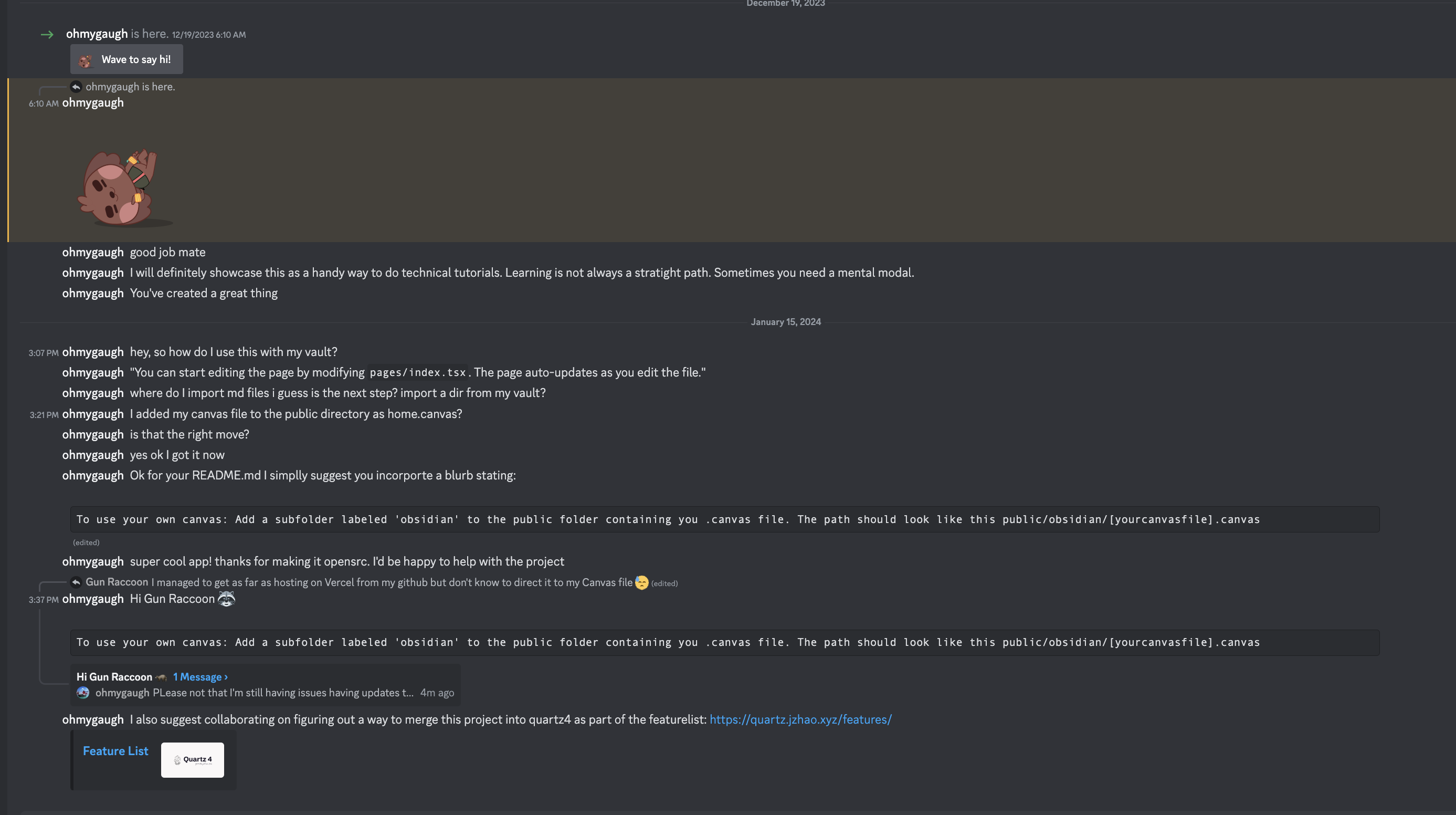This screenshot has width=1456, height=815.
Task: Open the 'Feature List' embed title
Action: click(x=115, y=751)
